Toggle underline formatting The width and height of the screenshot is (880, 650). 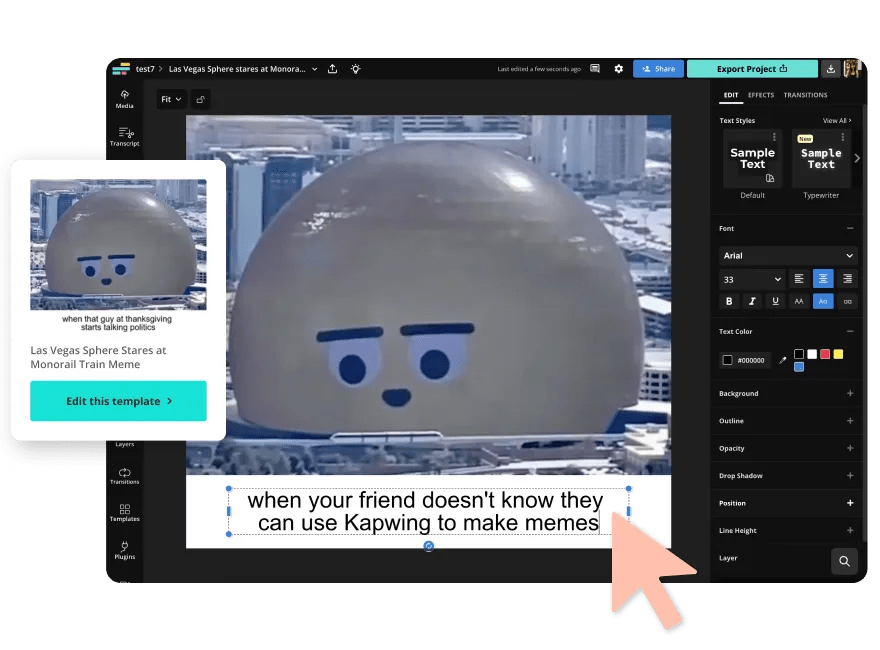coord(775,301)
